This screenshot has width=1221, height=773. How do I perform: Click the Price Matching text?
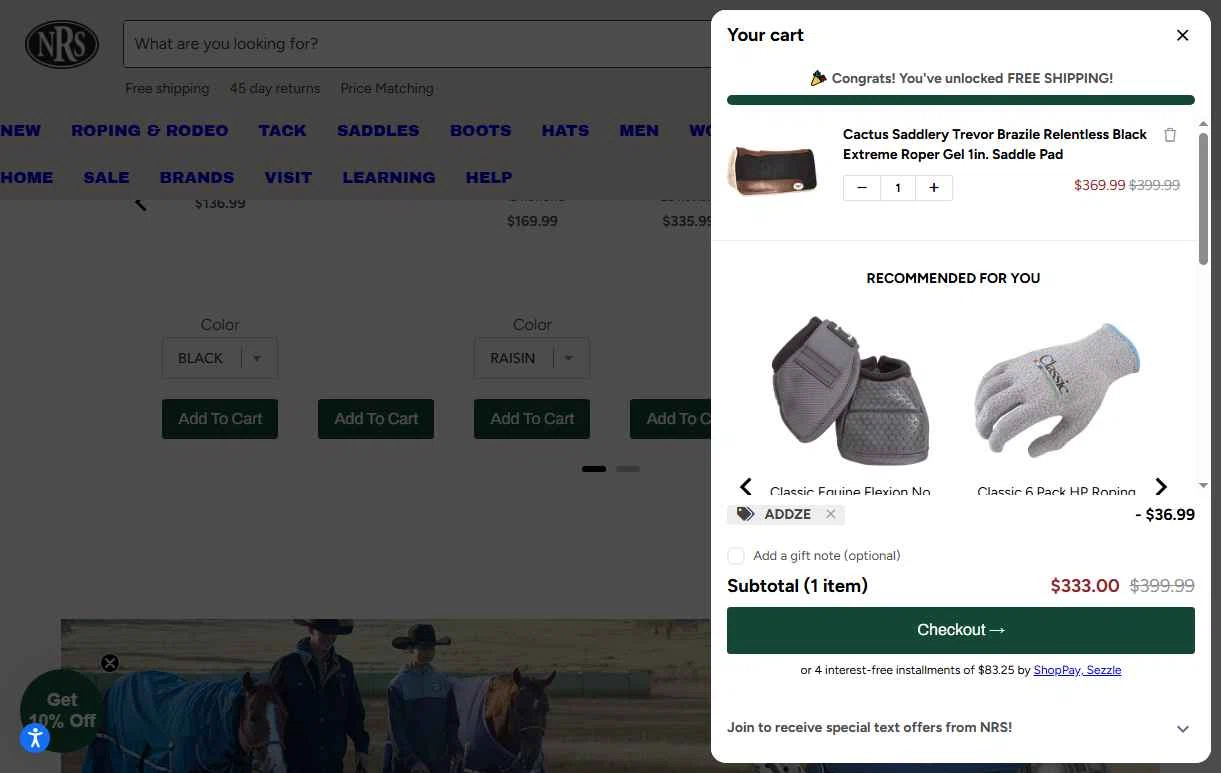pos(387,88)
